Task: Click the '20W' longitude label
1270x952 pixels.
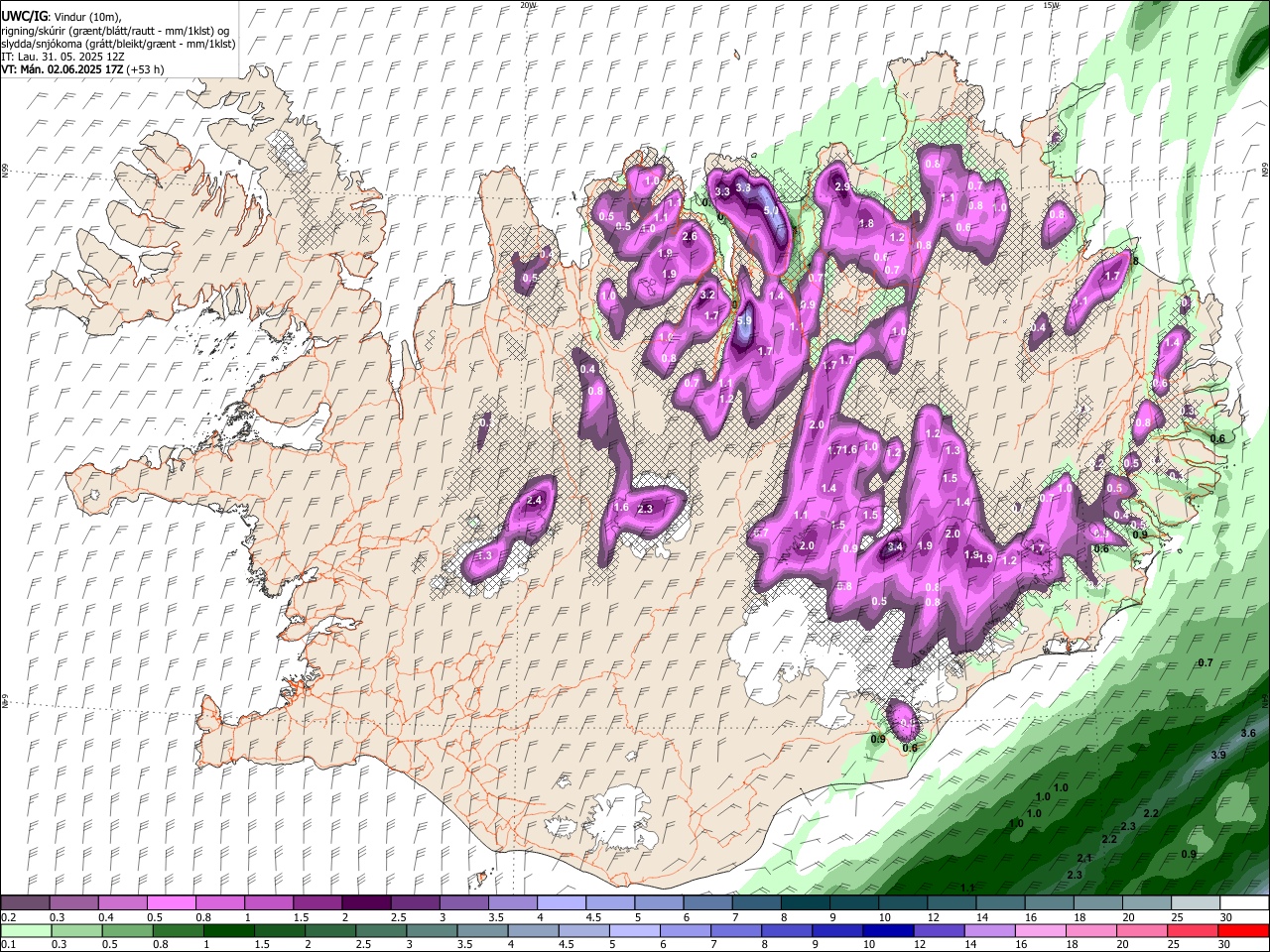Action: pyautogui.click(x=529, y=5)
